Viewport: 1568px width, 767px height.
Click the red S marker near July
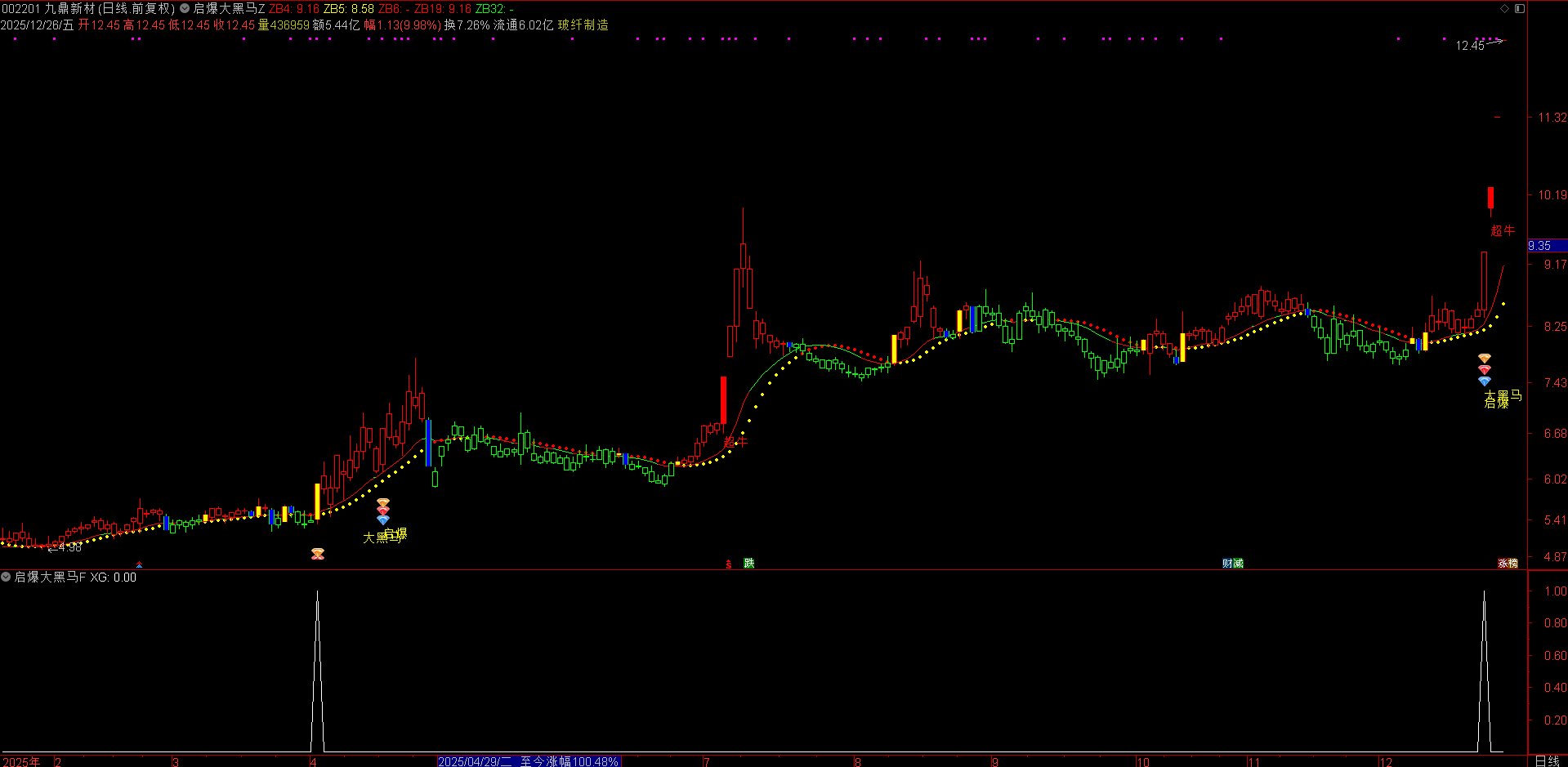coord(729,564)
